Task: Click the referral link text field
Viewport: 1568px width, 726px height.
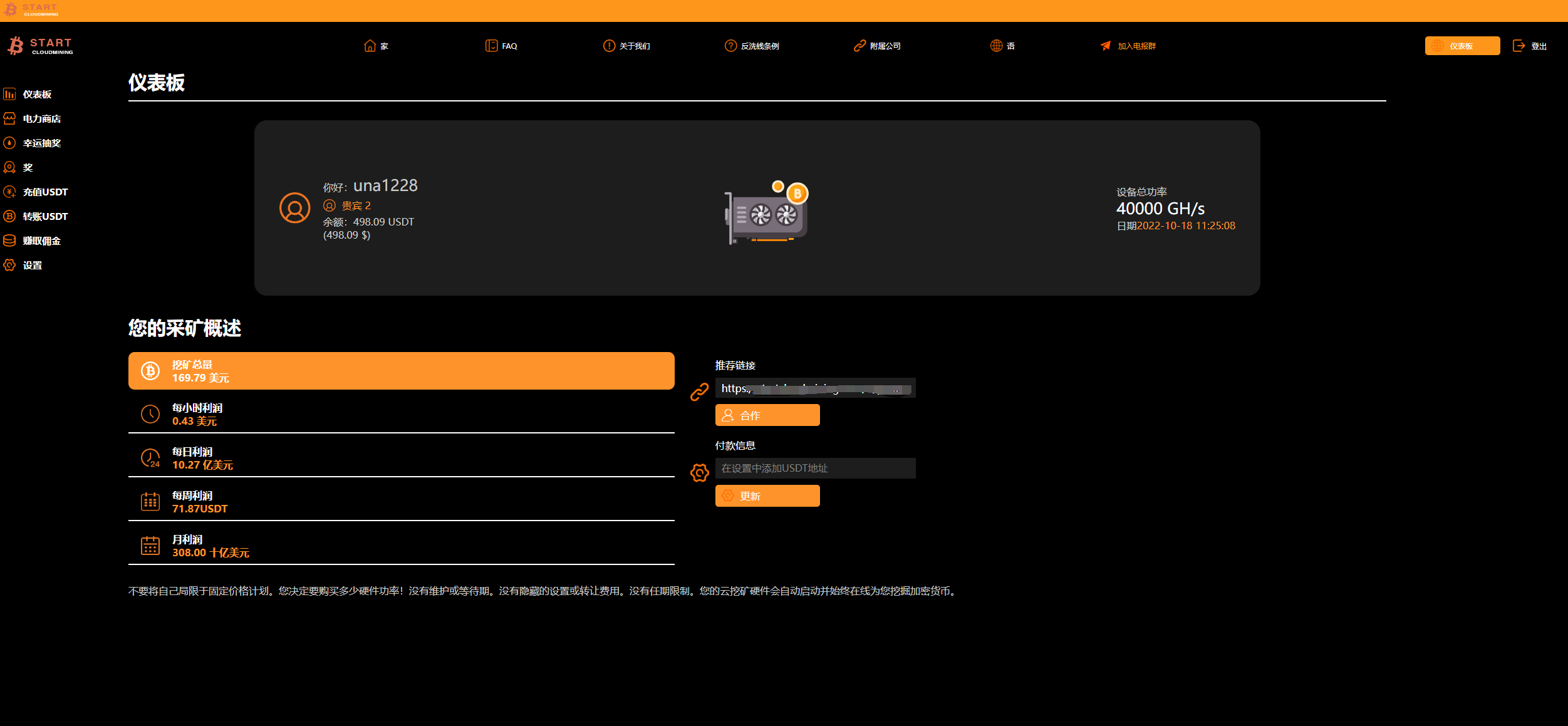Action: 815,388
